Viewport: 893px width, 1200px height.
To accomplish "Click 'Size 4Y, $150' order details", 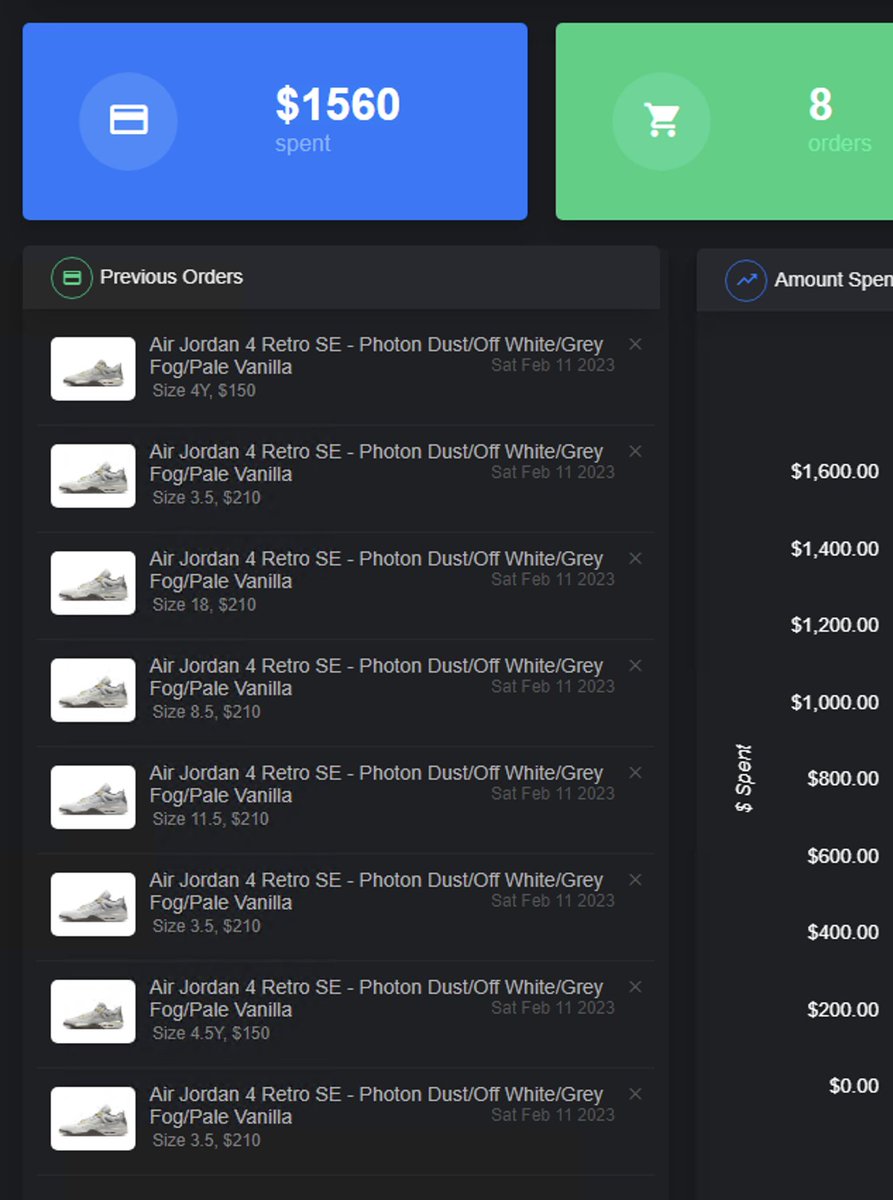I will pos(204,391).
